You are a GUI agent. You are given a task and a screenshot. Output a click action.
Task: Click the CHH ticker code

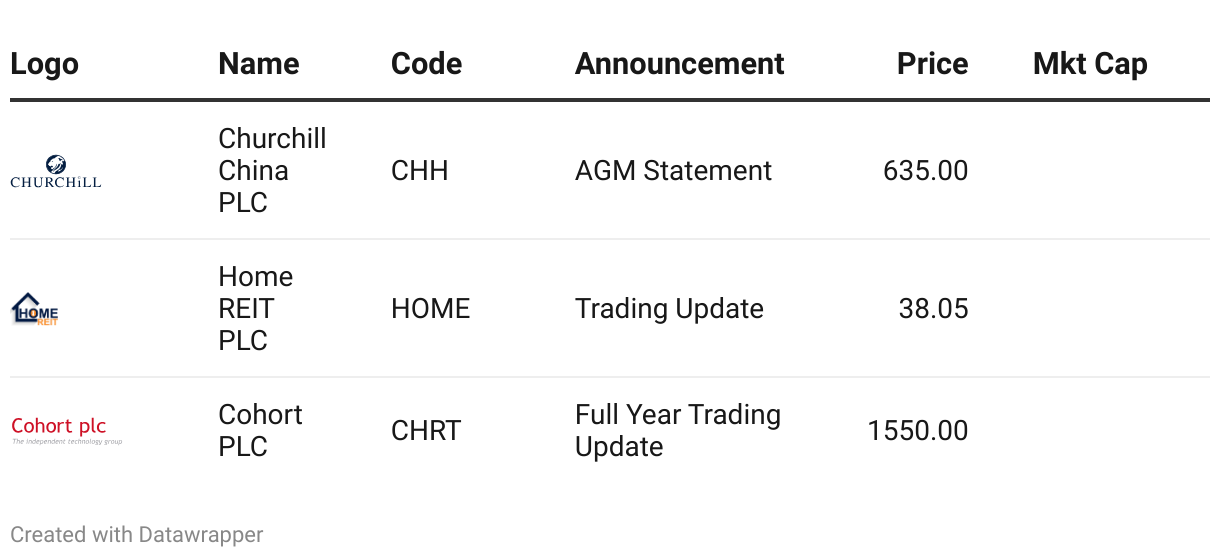(419, 171)
